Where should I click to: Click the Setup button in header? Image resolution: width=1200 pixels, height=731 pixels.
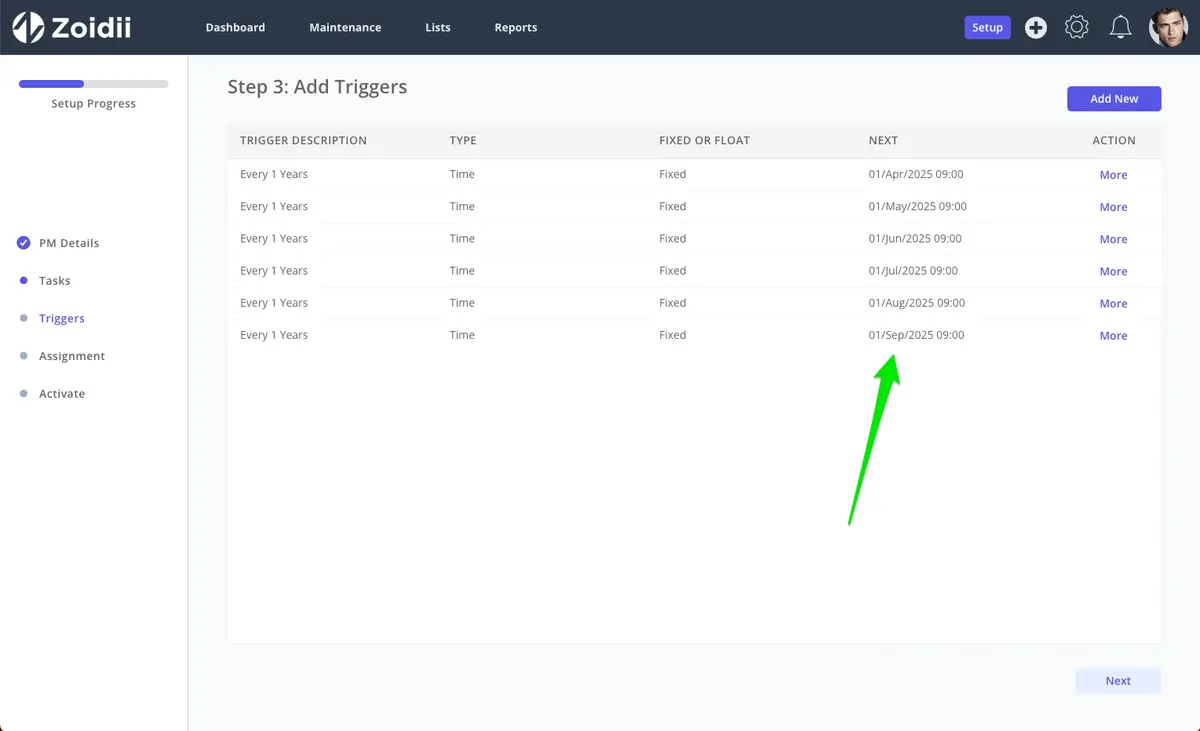point(987,27)
